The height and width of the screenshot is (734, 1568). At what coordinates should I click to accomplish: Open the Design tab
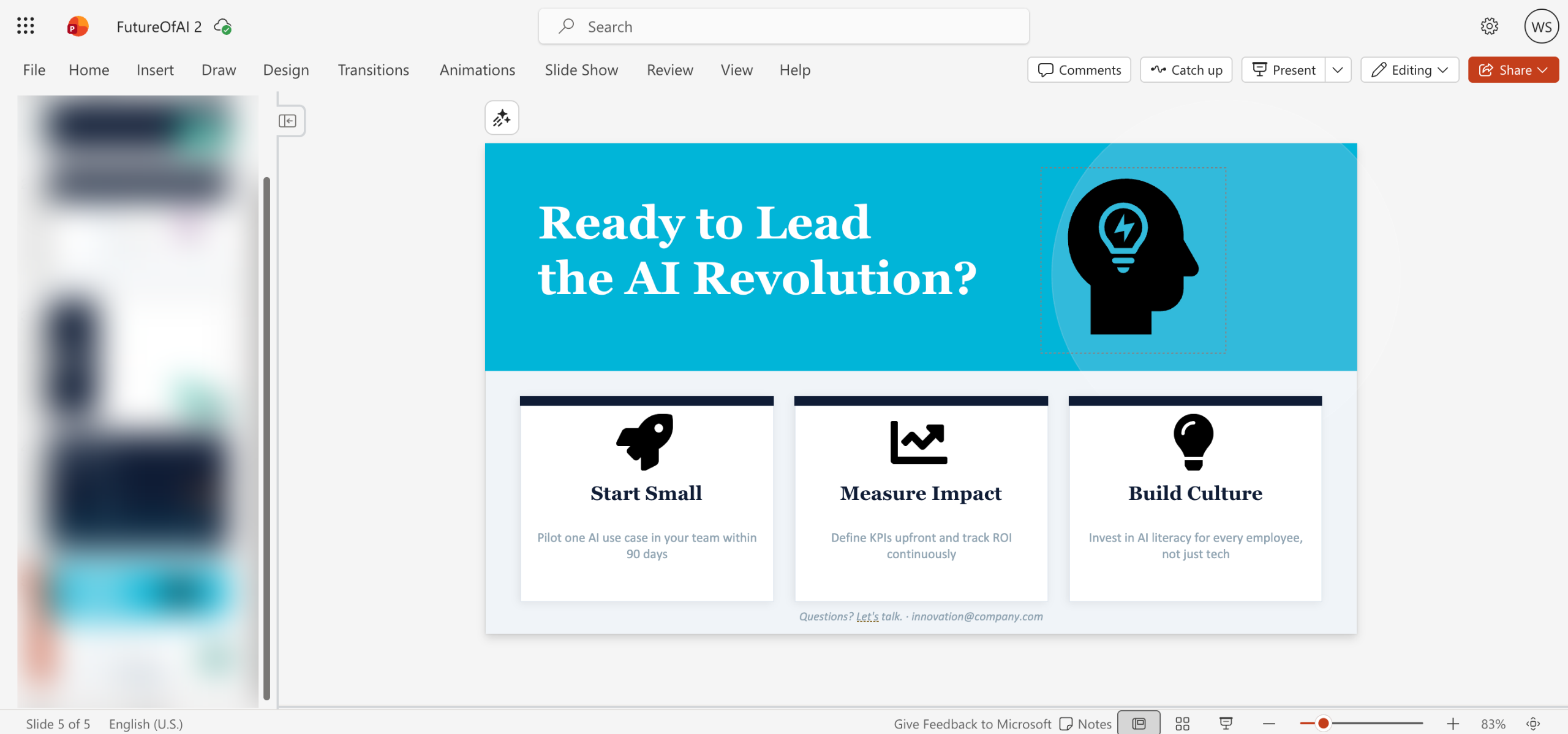pos(285,70)
